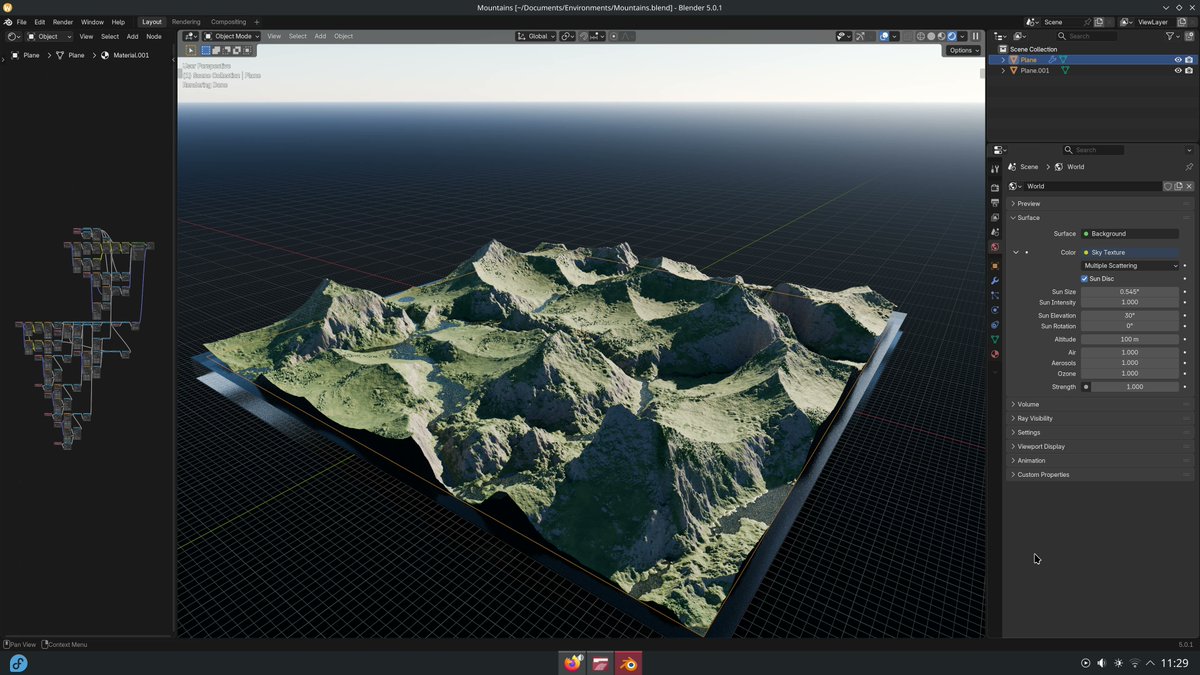Screen dimensions: 1200x675
Task: Hide Plane in viewport via eye icon
Action: (1178, 60)
